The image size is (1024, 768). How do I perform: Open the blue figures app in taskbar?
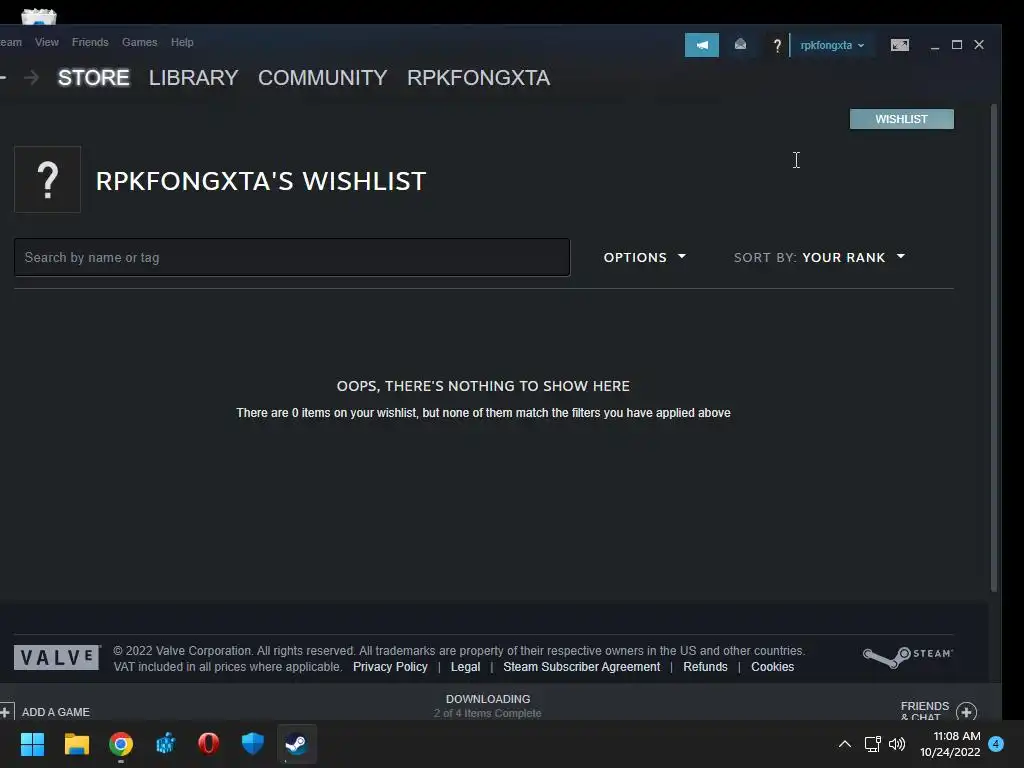coord(165,744)
